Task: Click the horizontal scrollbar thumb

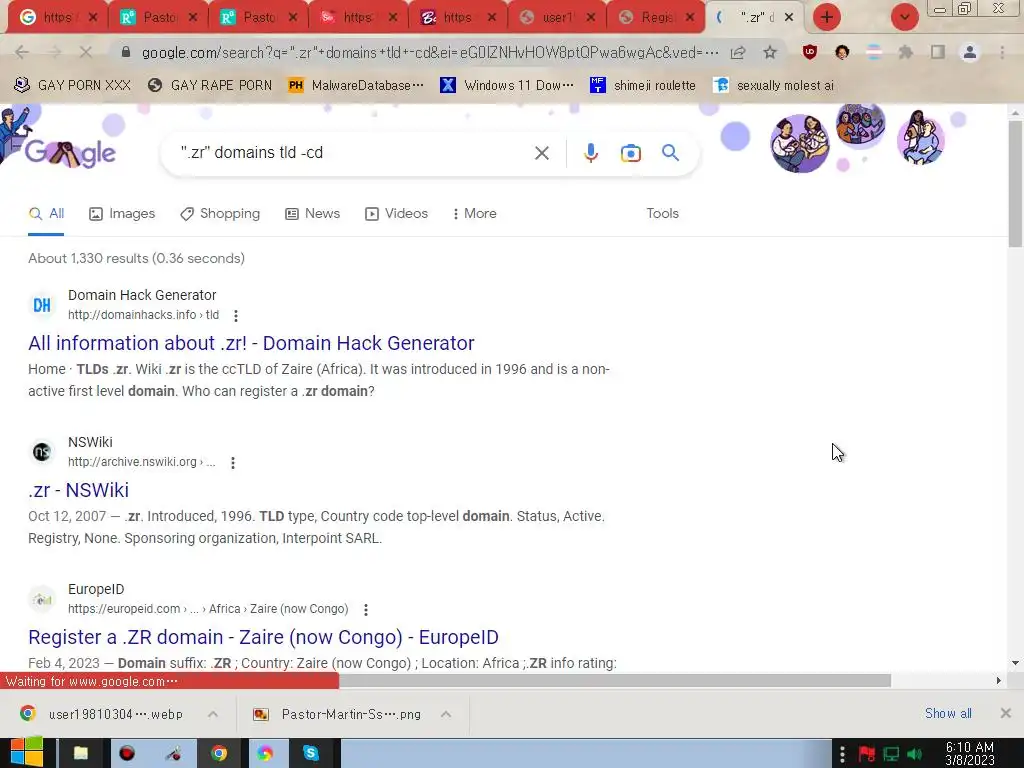Action: [615, 680]
